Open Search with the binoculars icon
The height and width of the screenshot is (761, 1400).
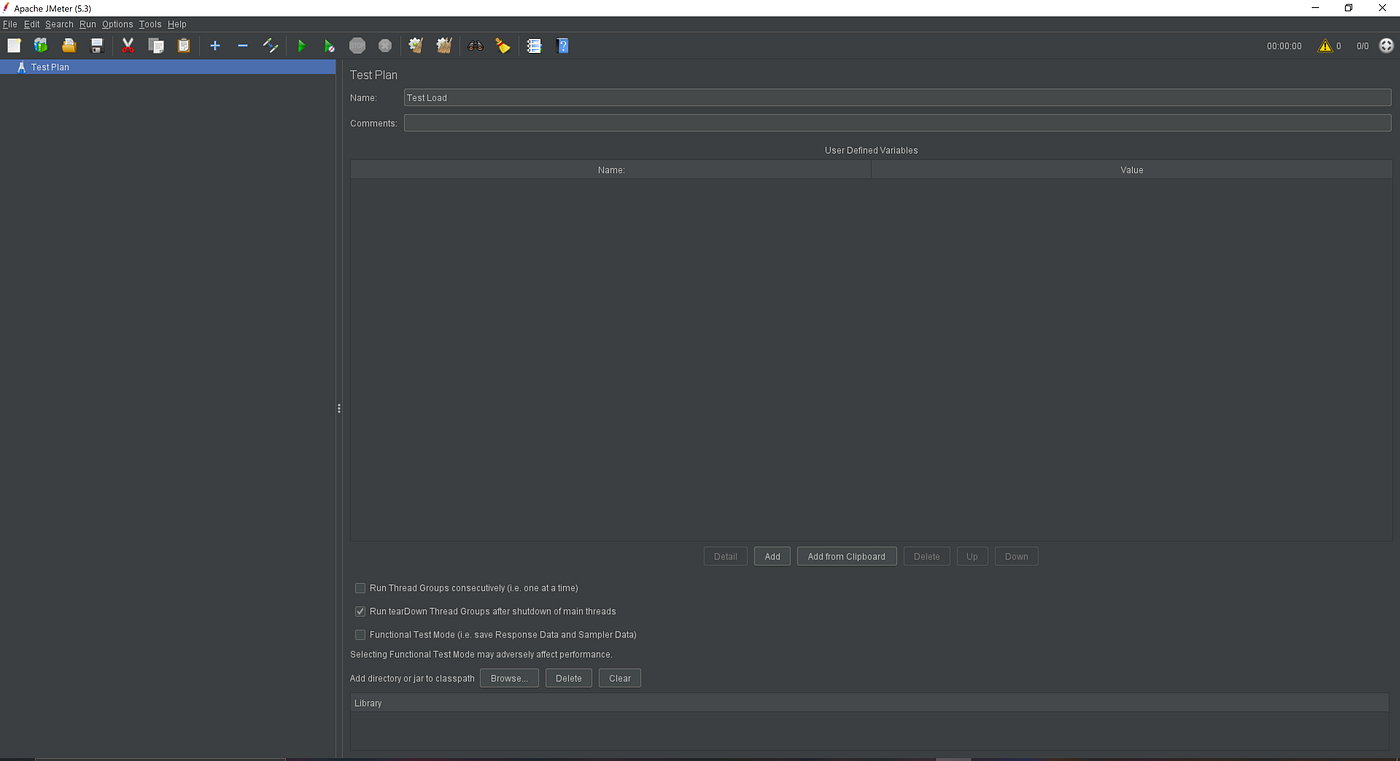click(475, 46)
